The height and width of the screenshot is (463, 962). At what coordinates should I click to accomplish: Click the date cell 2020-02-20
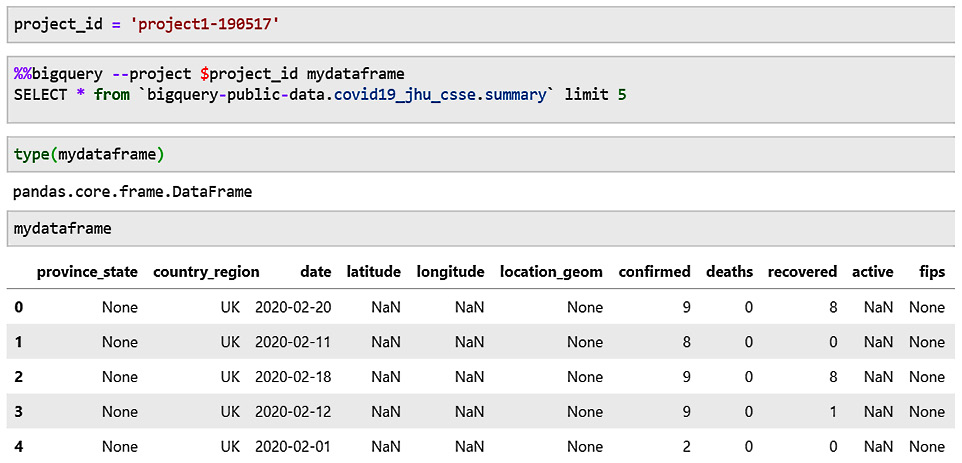[293, 307]
